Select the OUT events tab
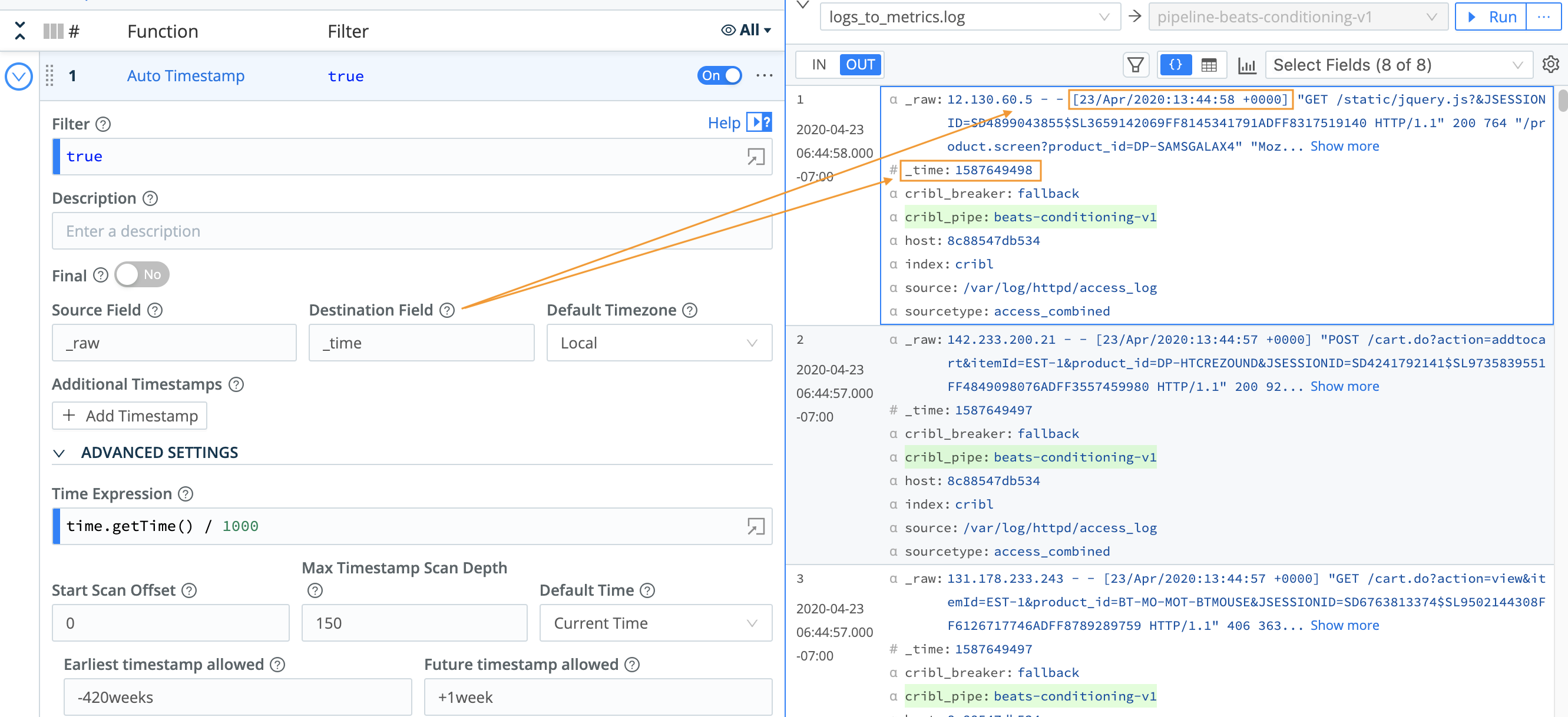1568x717 pixels. 859,65
